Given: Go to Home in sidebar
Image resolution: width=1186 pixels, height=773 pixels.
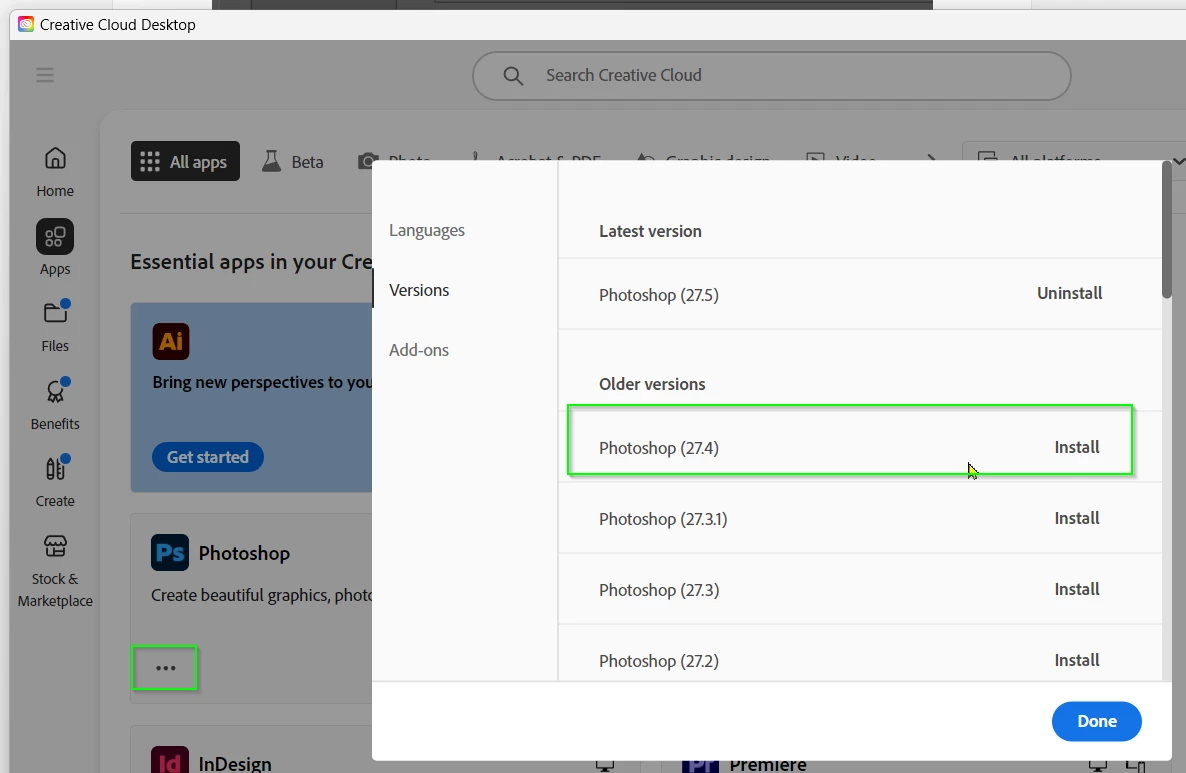Looking at the screenshot, I should [x=55, y=172].
